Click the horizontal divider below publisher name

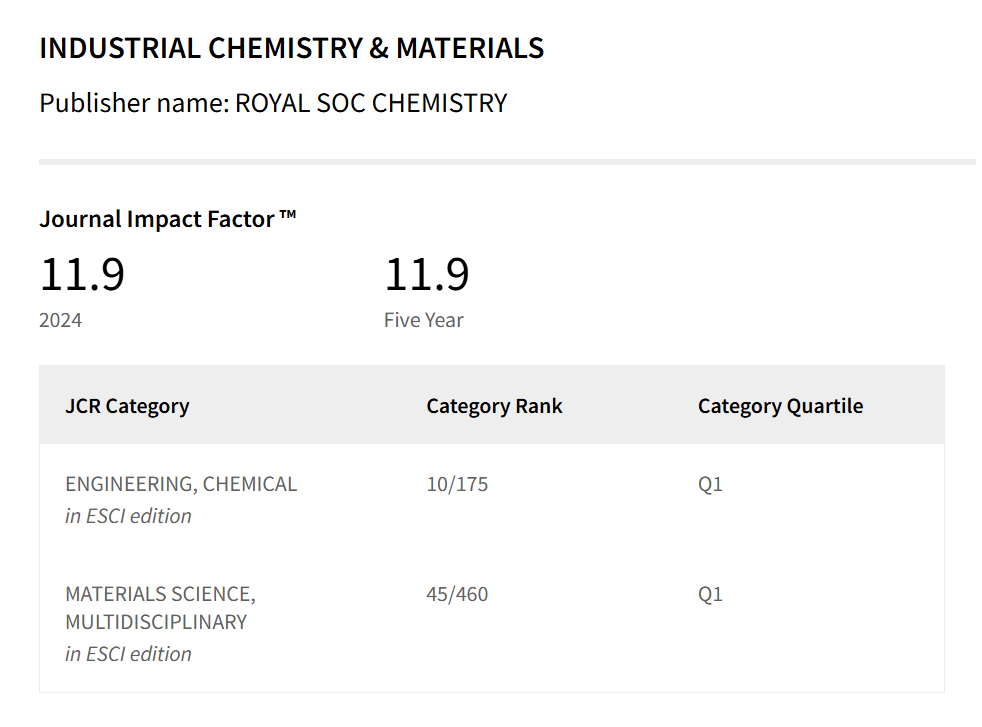[507, 161]
